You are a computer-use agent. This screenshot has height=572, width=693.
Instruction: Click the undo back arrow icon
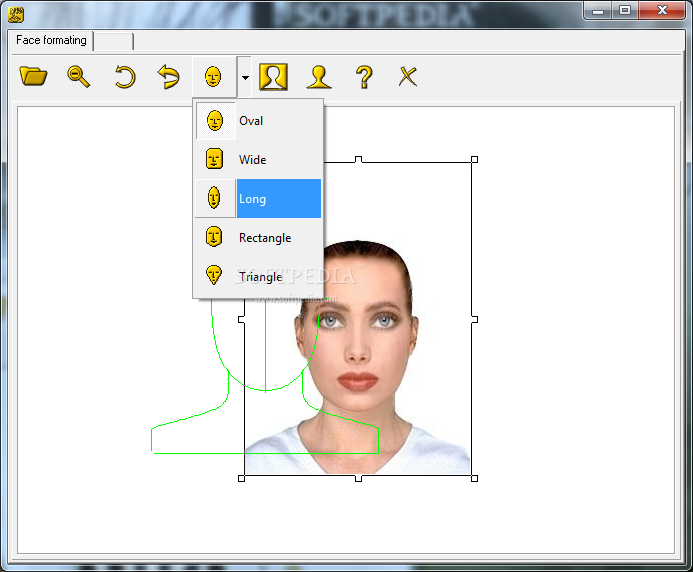click(x=169, y=77)
